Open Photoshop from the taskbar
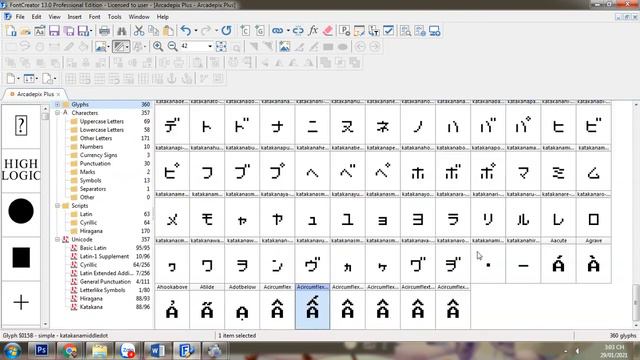 (x=42, y=351)
